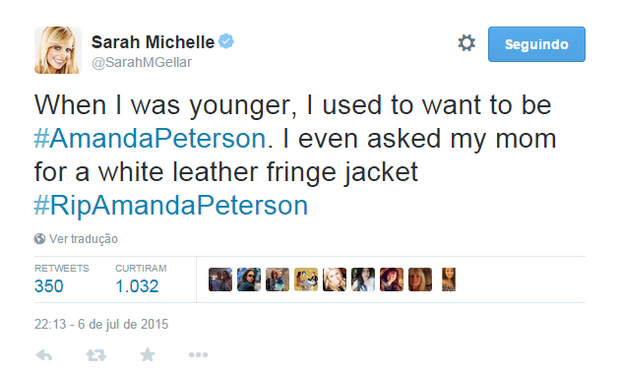Click the Sarah Michelle display name
620x373 pixels.
pos(153,42)
